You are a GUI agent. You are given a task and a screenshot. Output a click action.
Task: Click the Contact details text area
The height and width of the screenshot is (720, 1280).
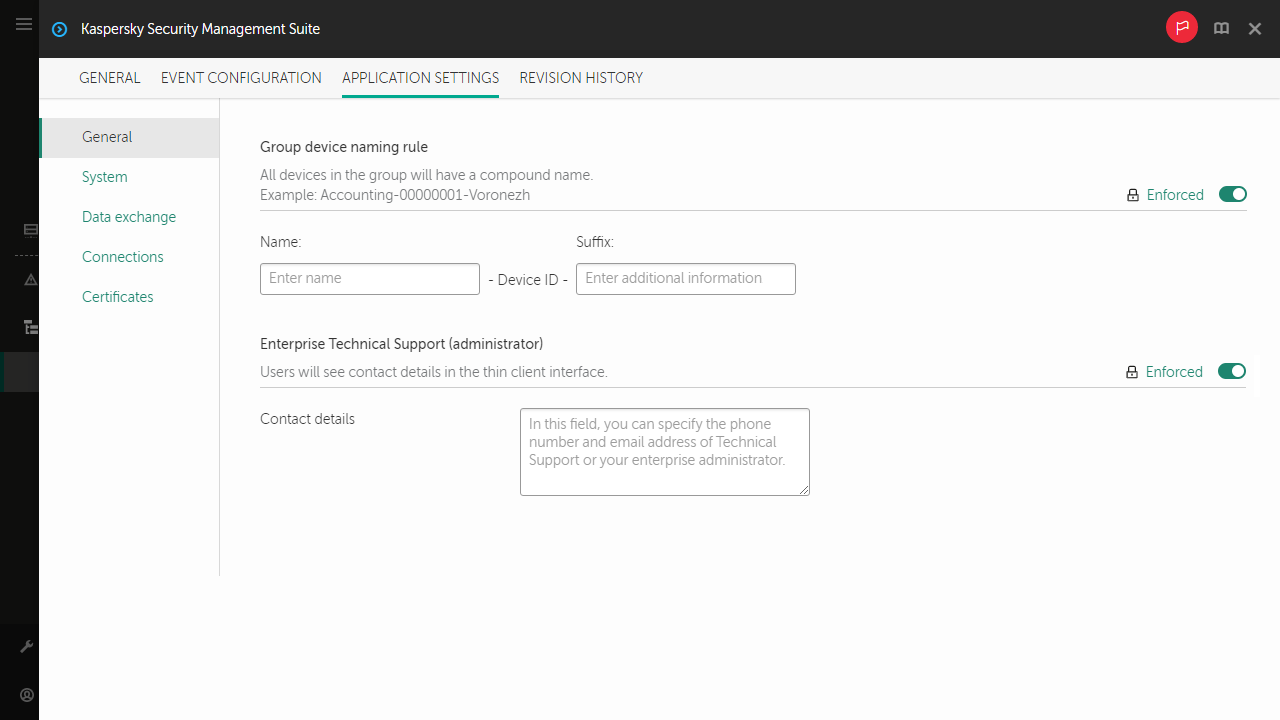[x=664, y=451]
